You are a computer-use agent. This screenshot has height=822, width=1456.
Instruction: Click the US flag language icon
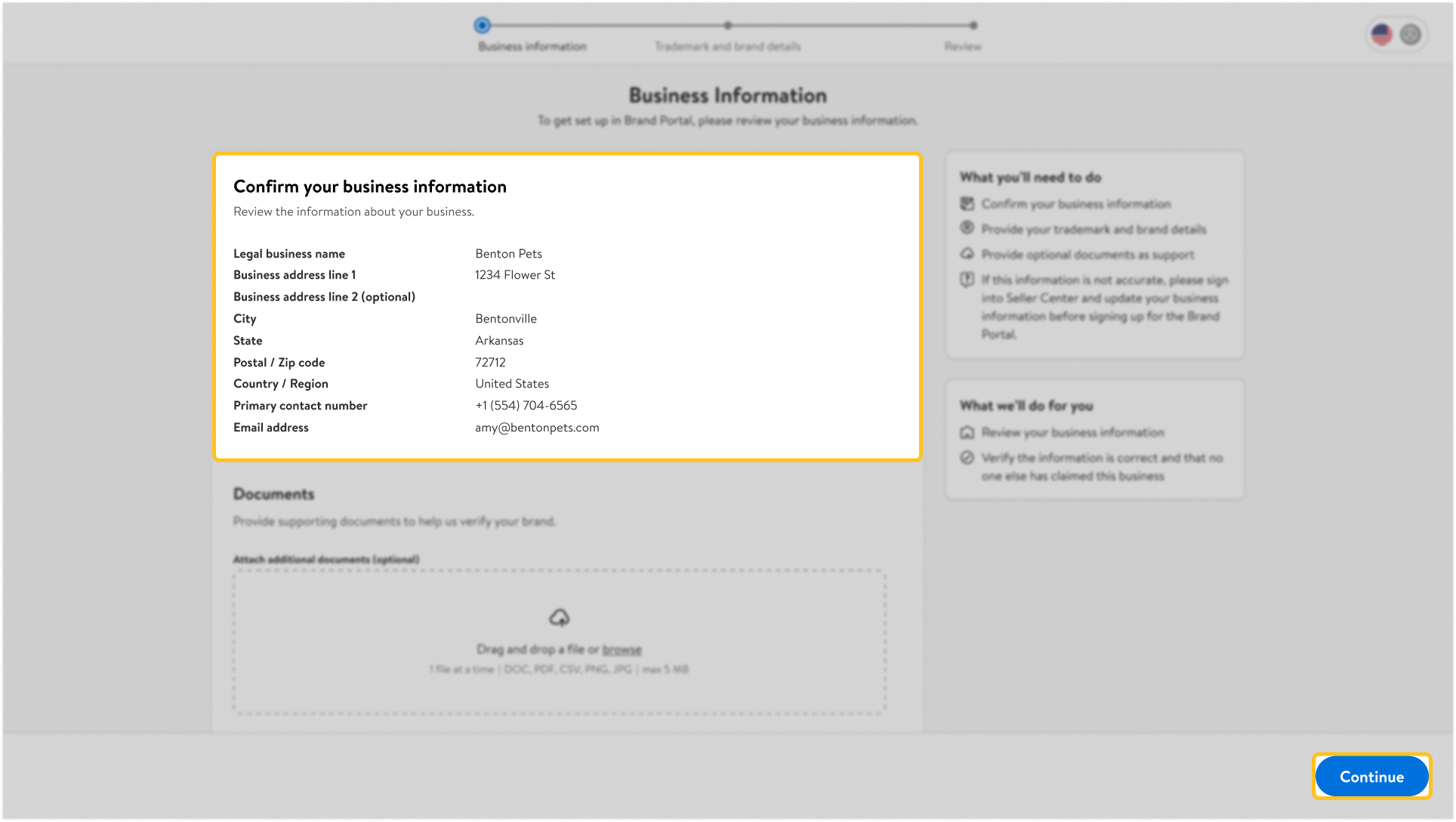coord(1380,34)
